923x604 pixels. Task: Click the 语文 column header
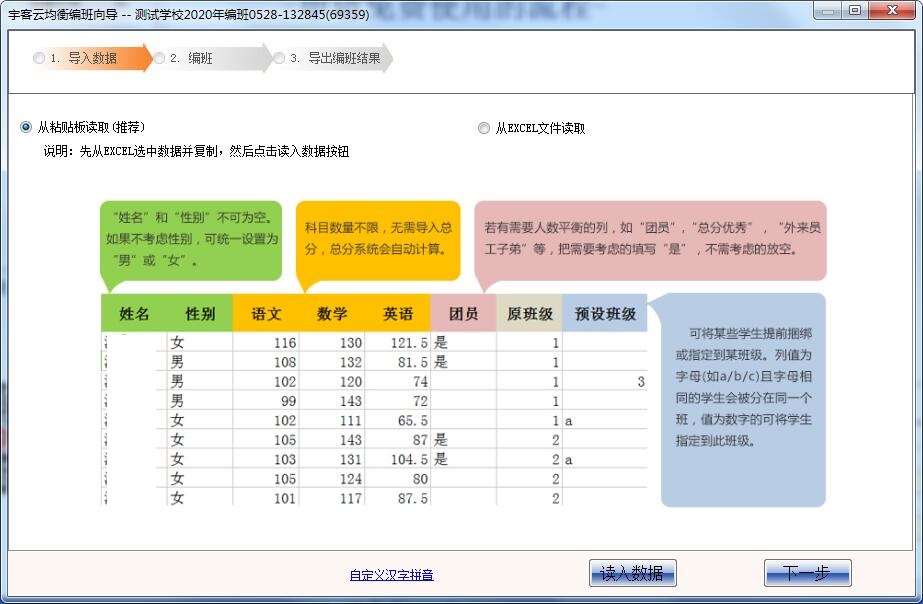pyautogui.click(x=265, y=312)
